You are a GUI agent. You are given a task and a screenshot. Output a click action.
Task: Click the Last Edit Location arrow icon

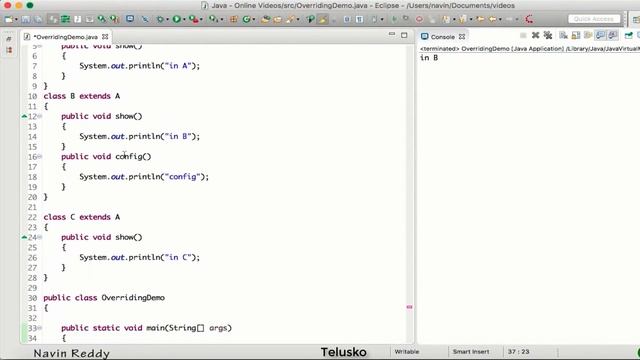pos(480,19)
